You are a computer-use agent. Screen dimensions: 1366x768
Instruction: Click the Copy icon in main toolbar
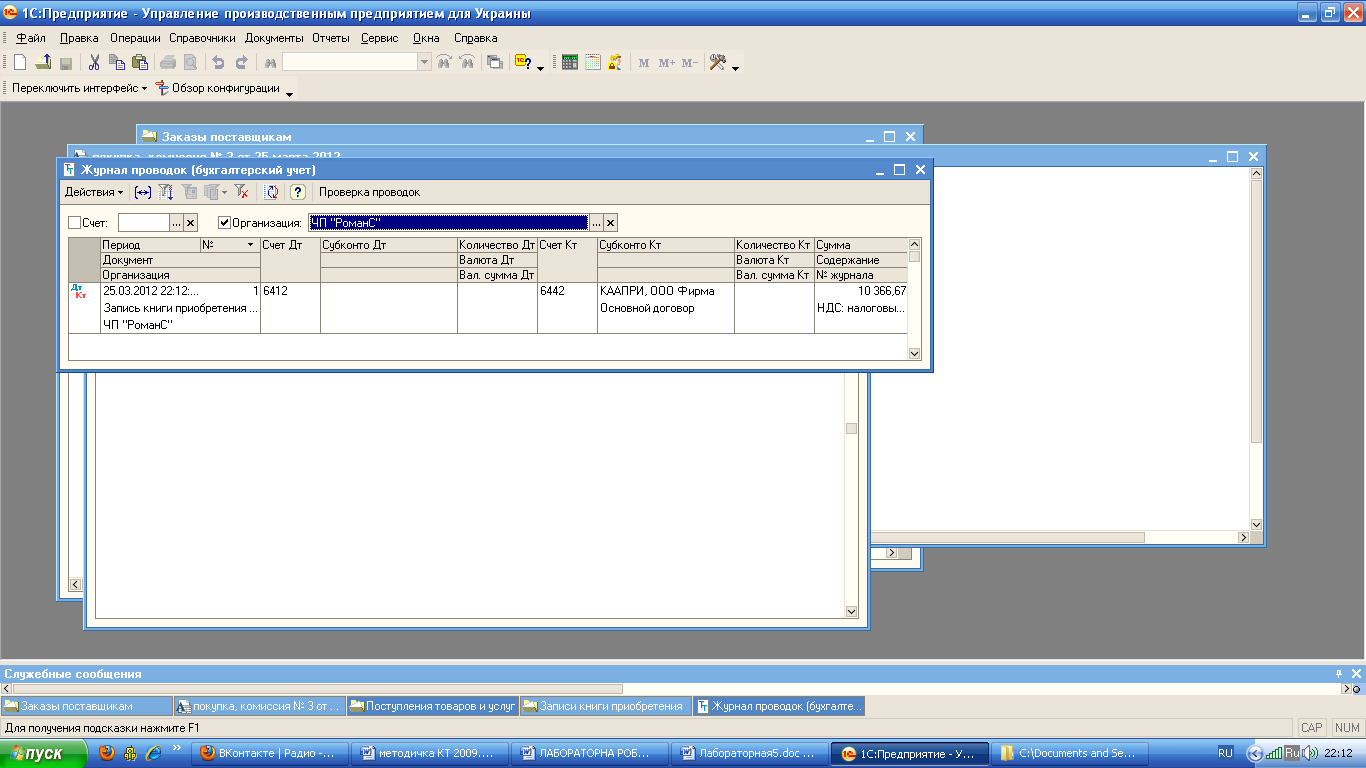(x=117, y=62)
